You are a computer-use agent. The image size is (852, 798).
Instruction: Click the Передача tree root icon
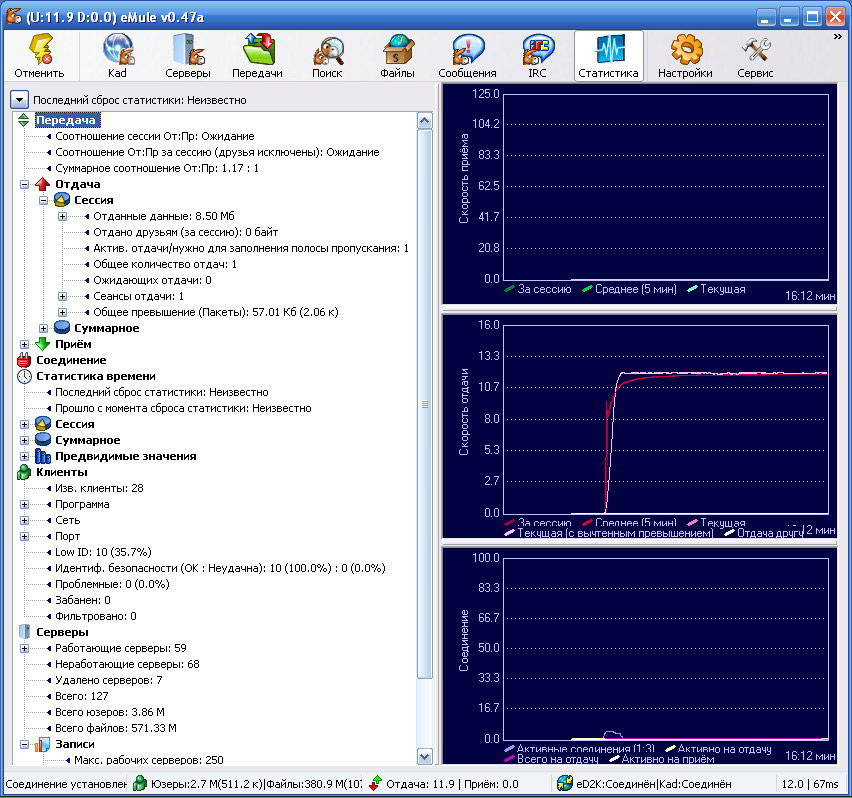click(23, 120)
